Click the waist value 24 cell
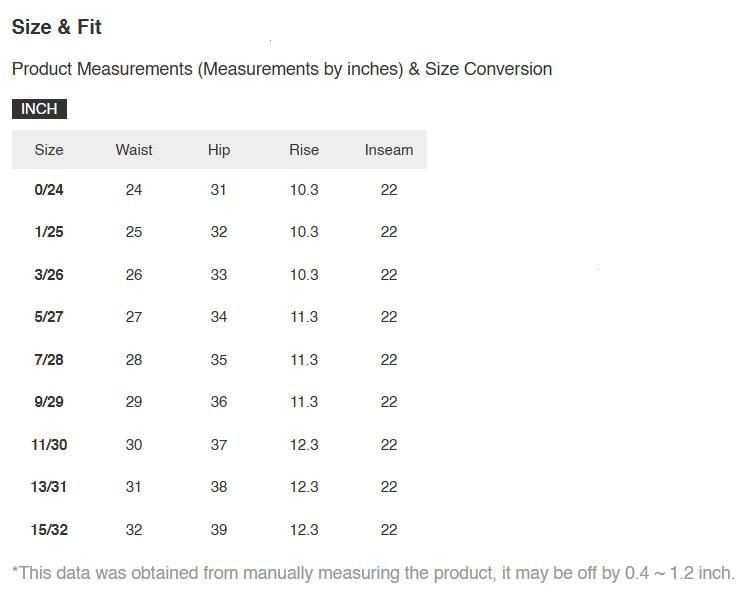 (134, 190)
